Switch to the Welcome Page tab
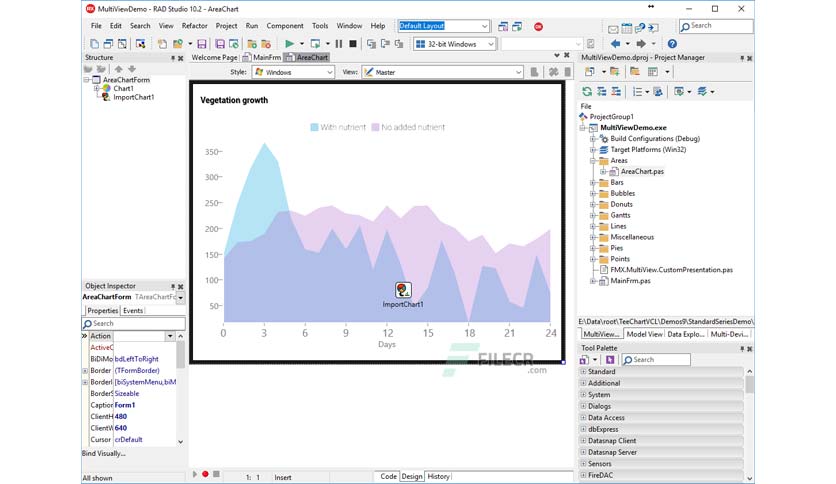This screenshot has height=484, width=836. coord(214,57)
